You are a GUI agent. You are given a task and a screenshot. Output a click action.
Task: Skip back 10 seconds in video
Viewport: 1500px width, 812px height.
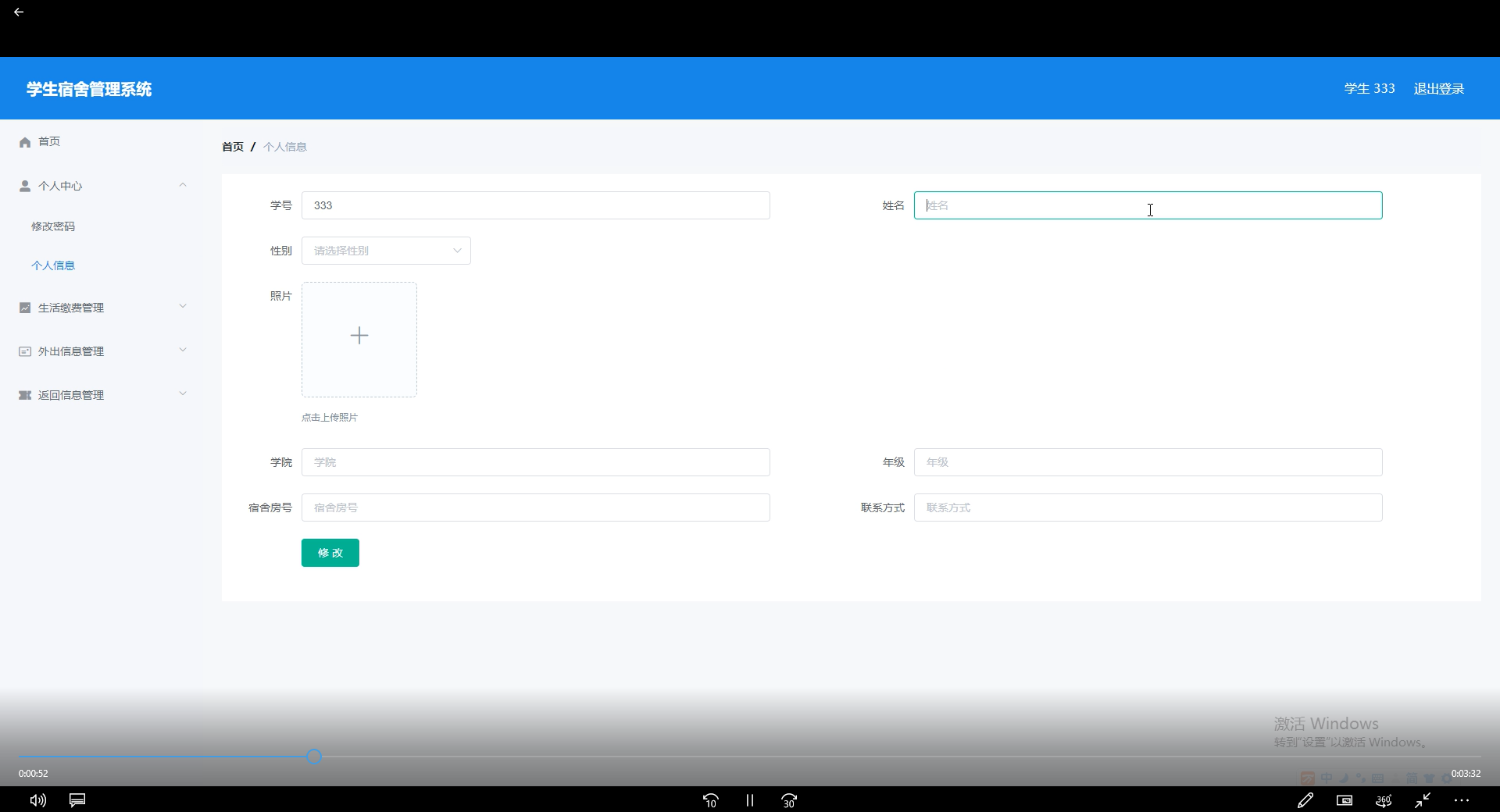[x=711, y=800]
